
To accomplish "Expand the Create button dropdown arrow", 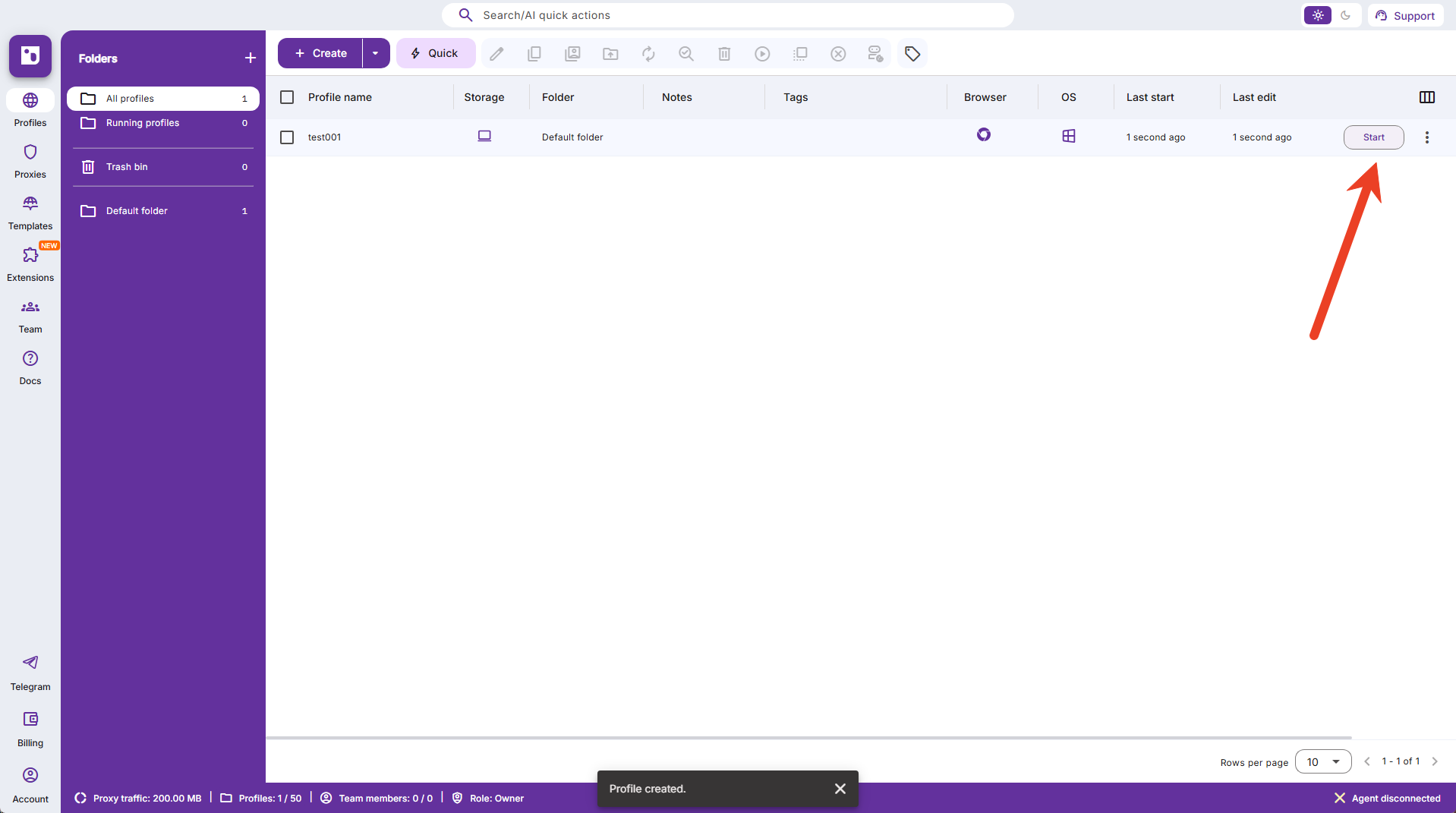I will 376,53.
